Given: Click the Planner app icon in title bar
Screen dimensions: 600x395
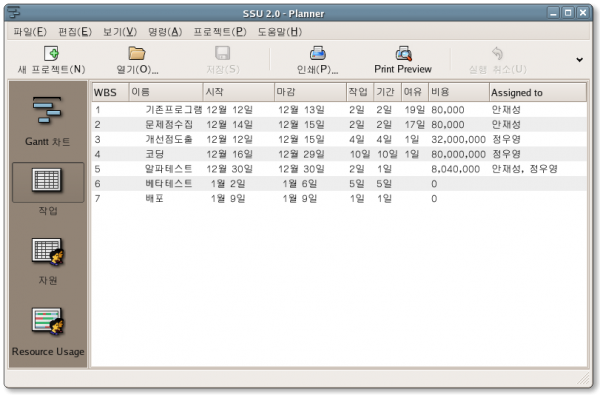Looking at the screenshot, I should (13, 12).
